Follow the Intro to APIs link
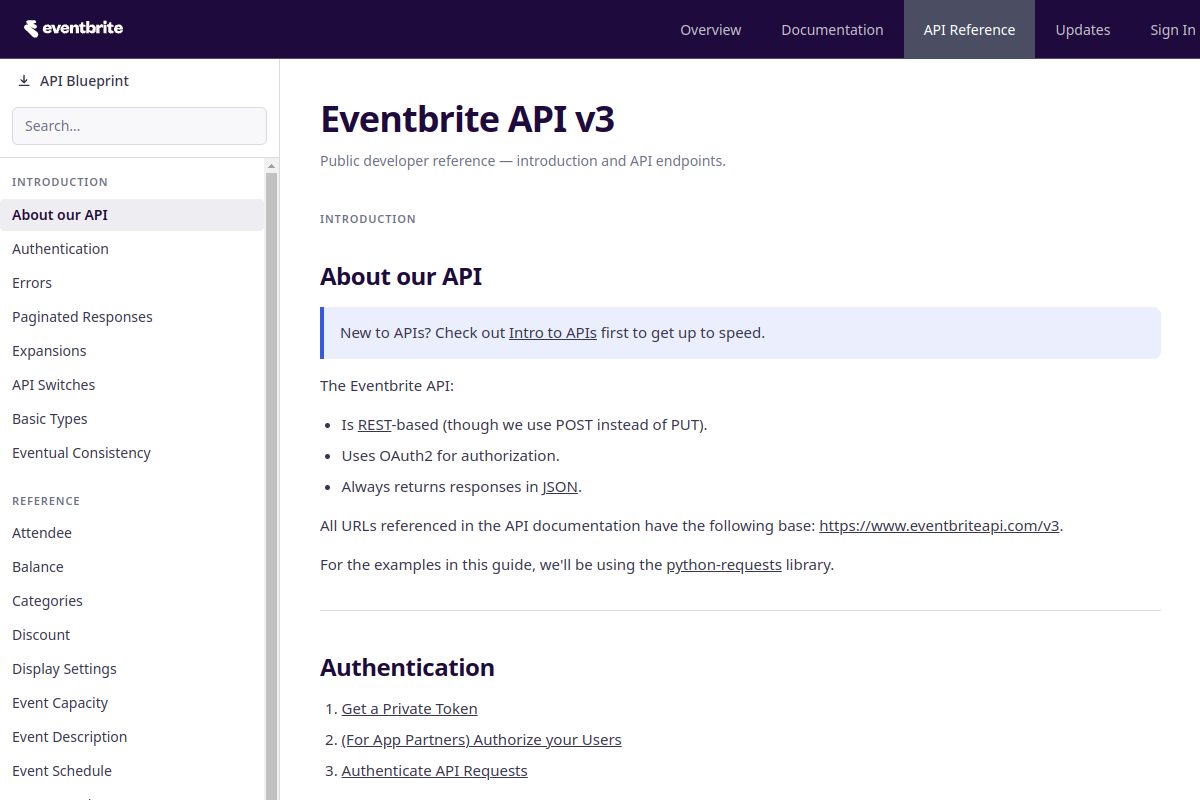This screenshot has width=1200, height=800. pos(553,333)
